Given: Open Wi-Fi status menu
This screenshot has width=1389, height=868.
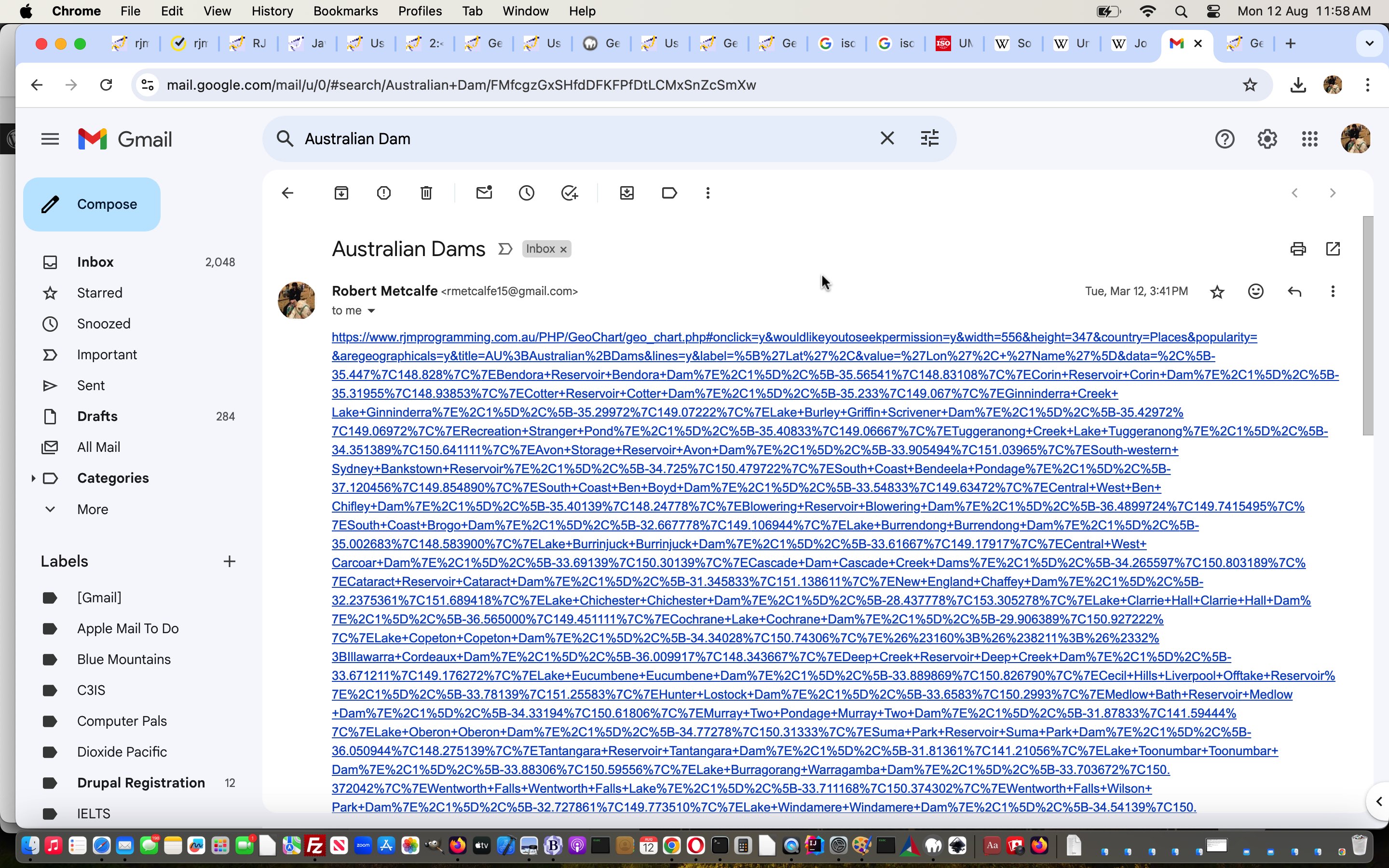Looking at the screenshot, I should click(1147, 11).
